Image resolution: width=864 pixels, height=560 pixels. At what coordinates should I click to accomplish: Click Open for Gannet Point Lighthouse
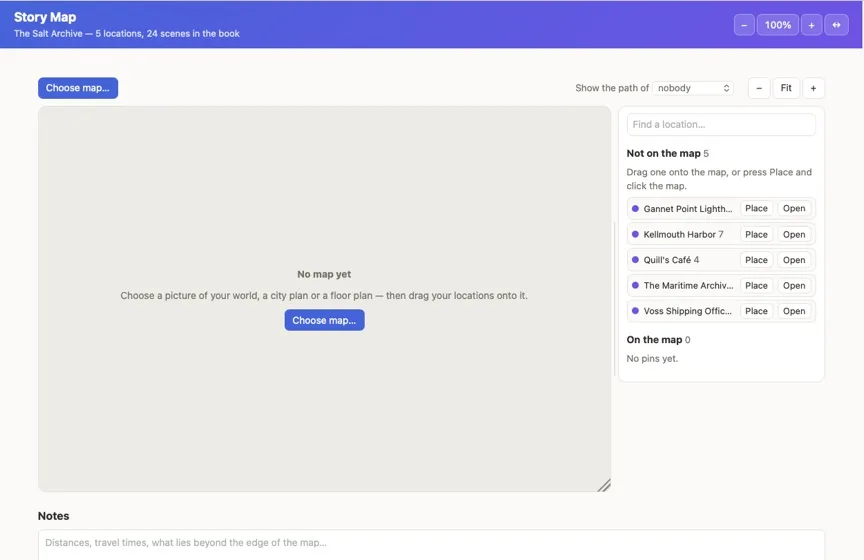point(793,208)
